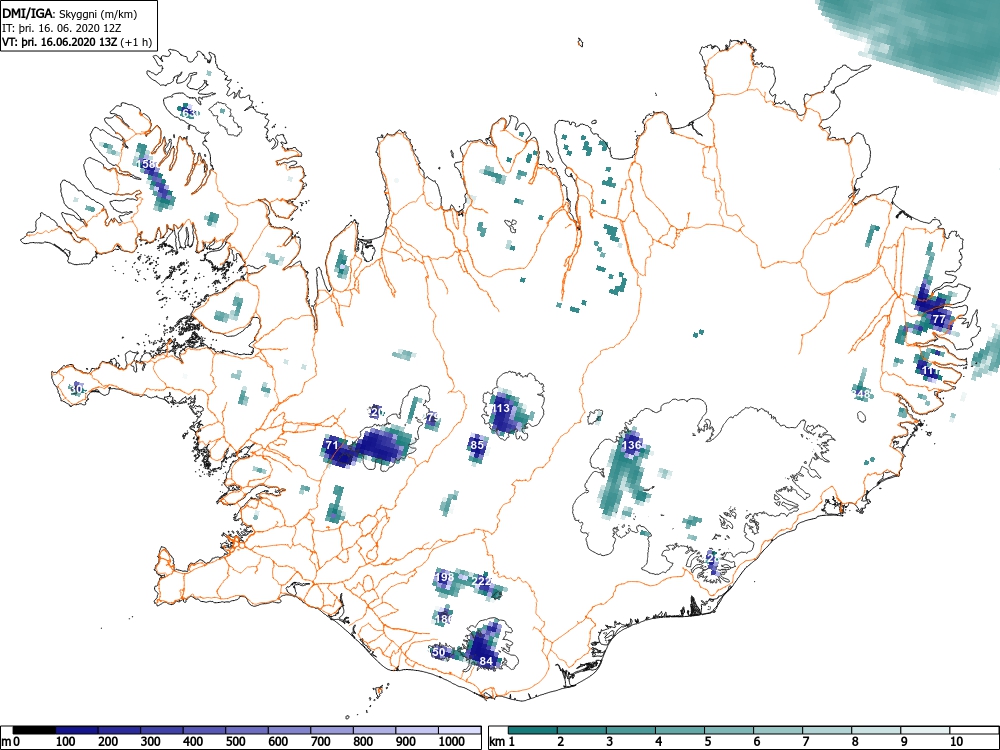Click the teal swatch between 4 and 5 km

(680, 730)
